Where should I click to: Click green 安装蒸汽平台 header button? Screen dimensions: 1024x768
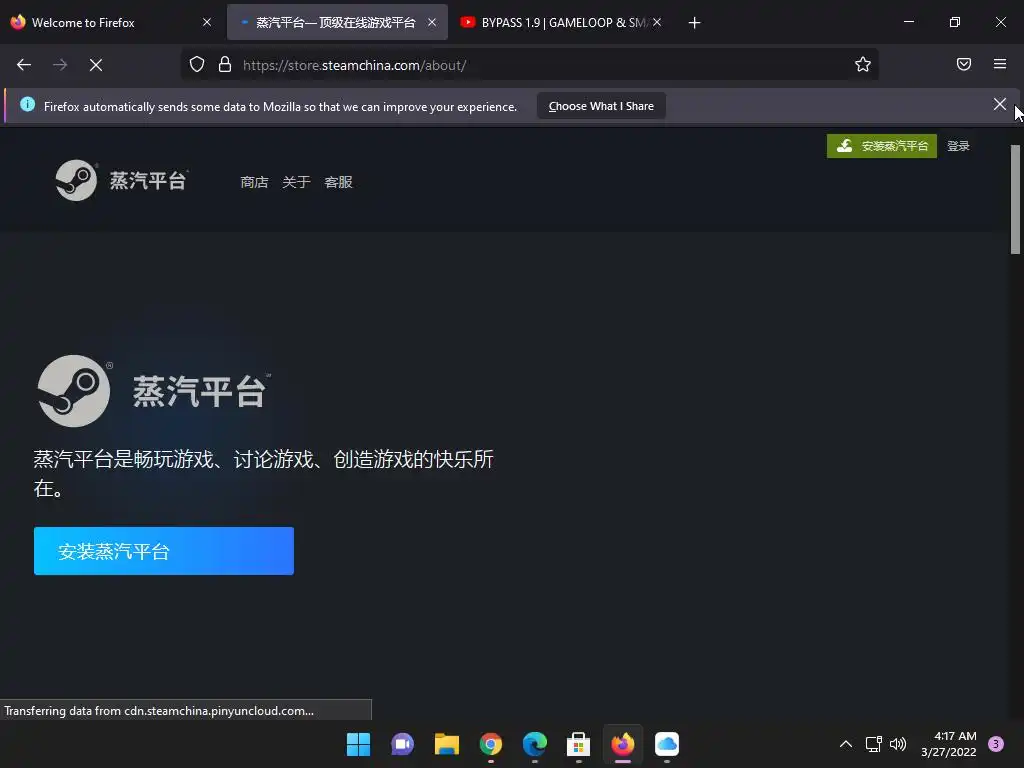click(882, 146)
